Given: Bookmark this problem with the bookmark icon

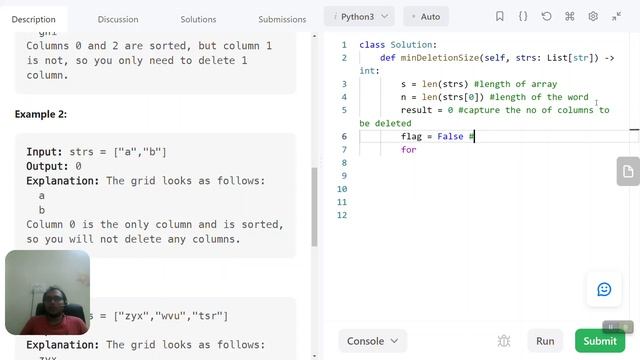Looking at the screenshot, I should click(x=500, y=16).
